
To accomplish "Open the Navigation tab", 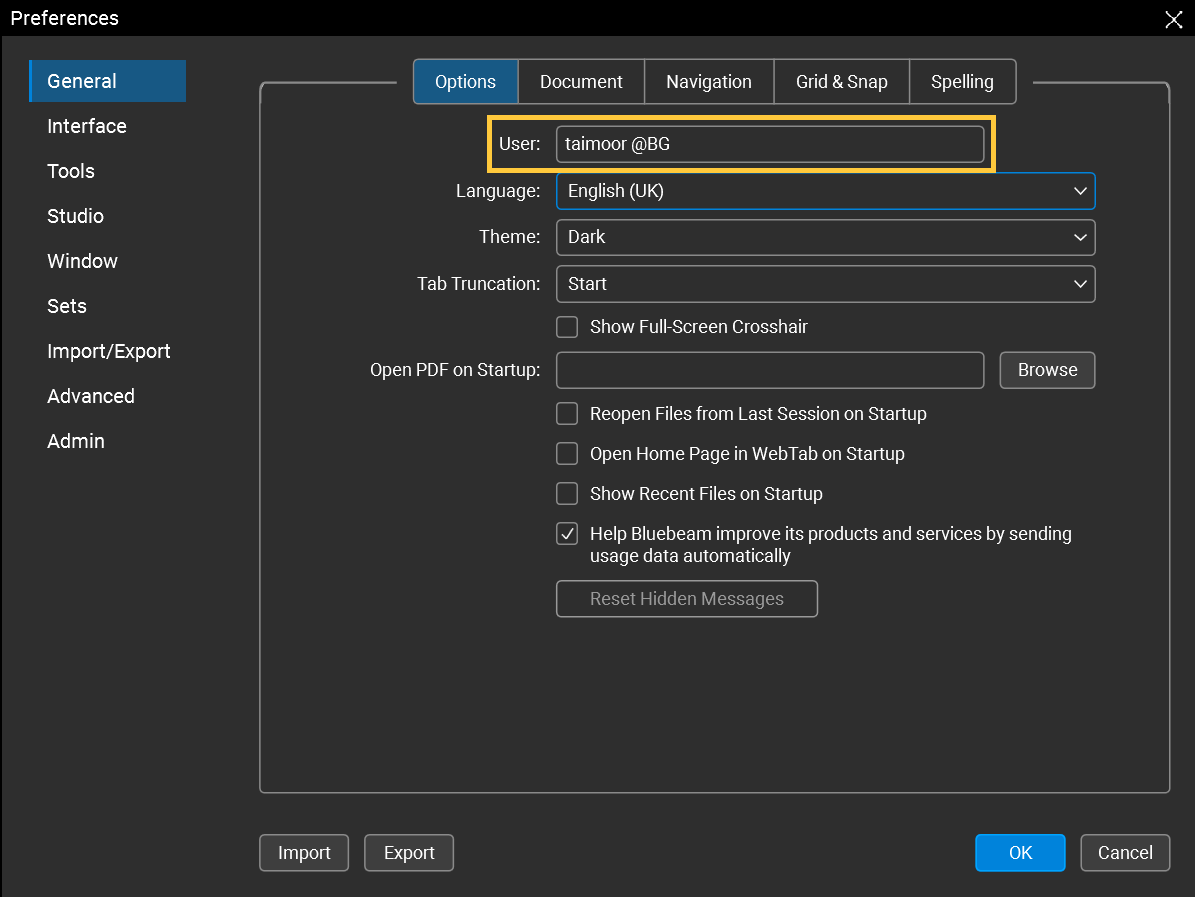I will (x=708, y=81).
